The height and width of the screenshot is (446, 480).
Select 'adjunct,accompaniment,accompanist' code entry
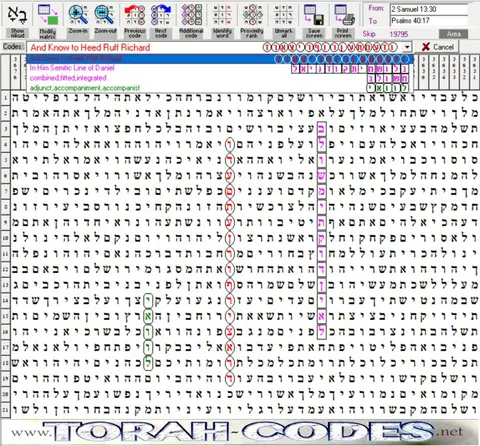point(220,88)
